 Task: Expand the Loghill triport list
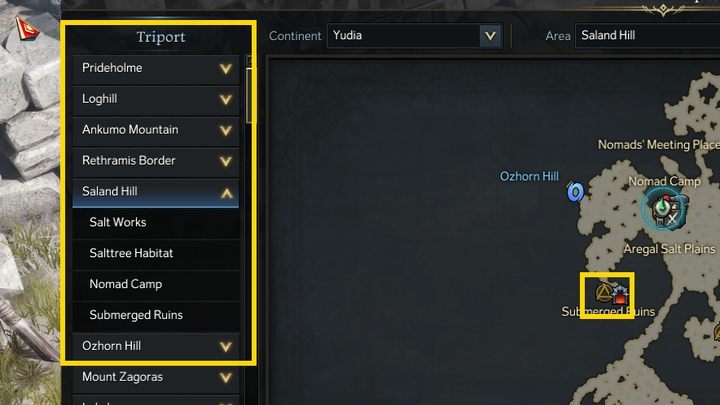click(x=226, y=100)
